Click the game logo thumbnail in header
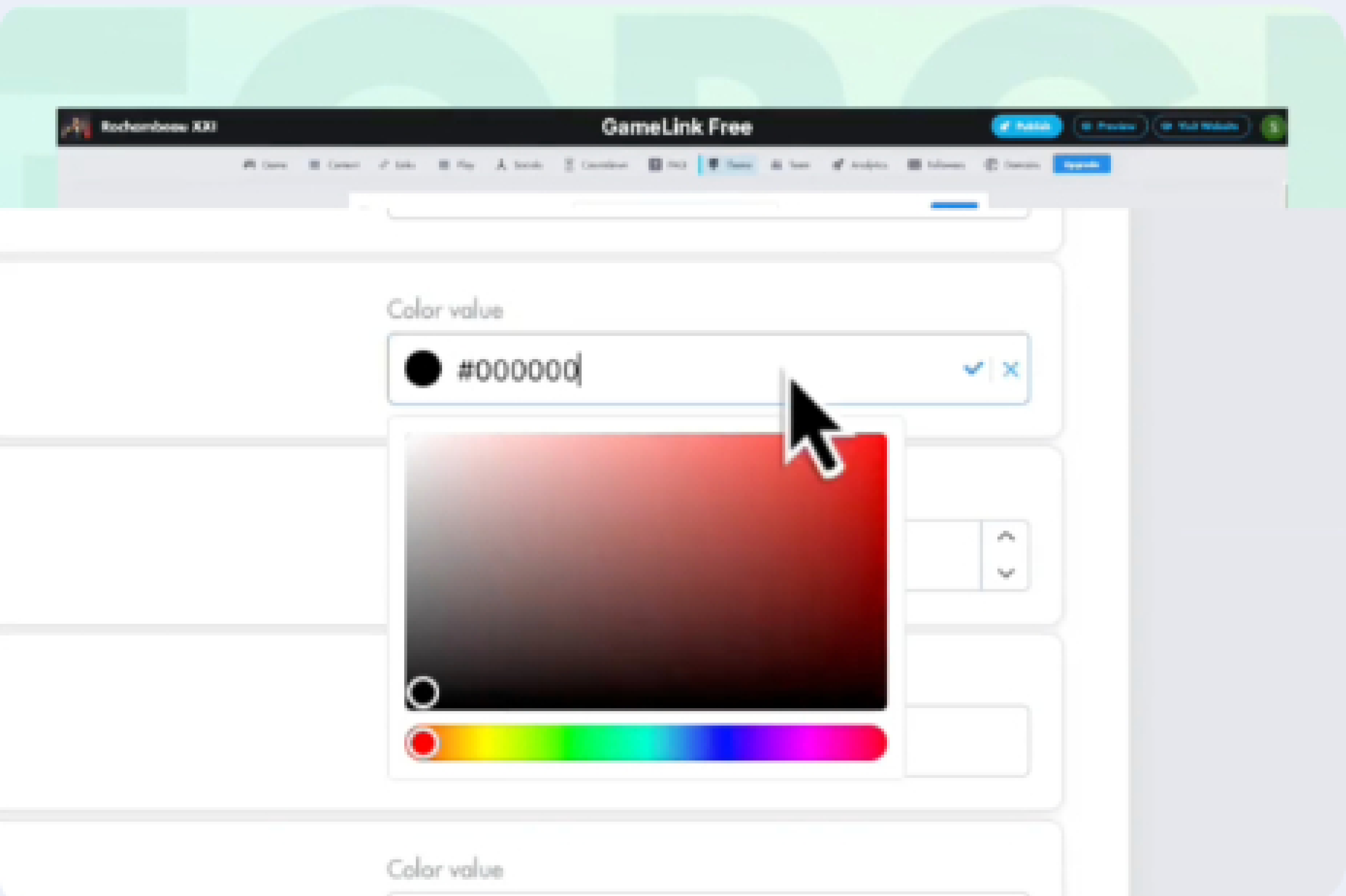 (x=77, y=127)
